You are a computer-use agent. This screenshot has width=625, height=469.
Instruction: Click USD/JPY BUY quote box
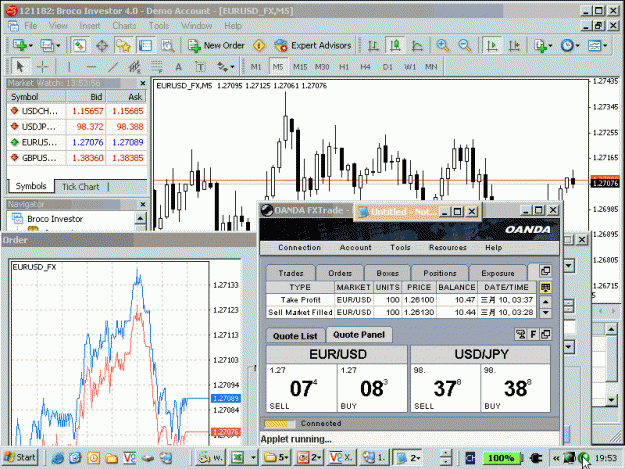516,388
